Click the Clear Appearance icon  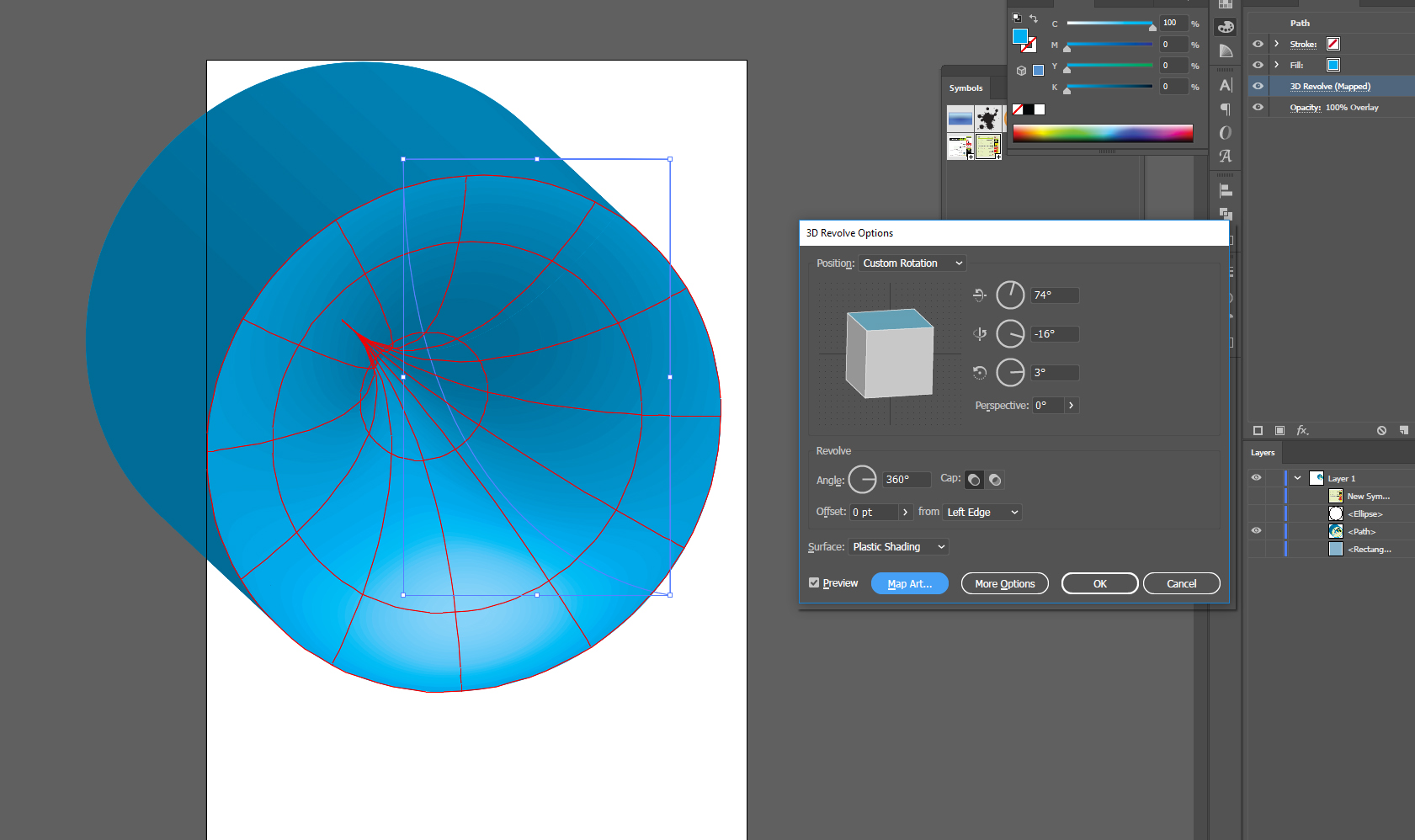pyautogui.click(x=1381, y=430)
